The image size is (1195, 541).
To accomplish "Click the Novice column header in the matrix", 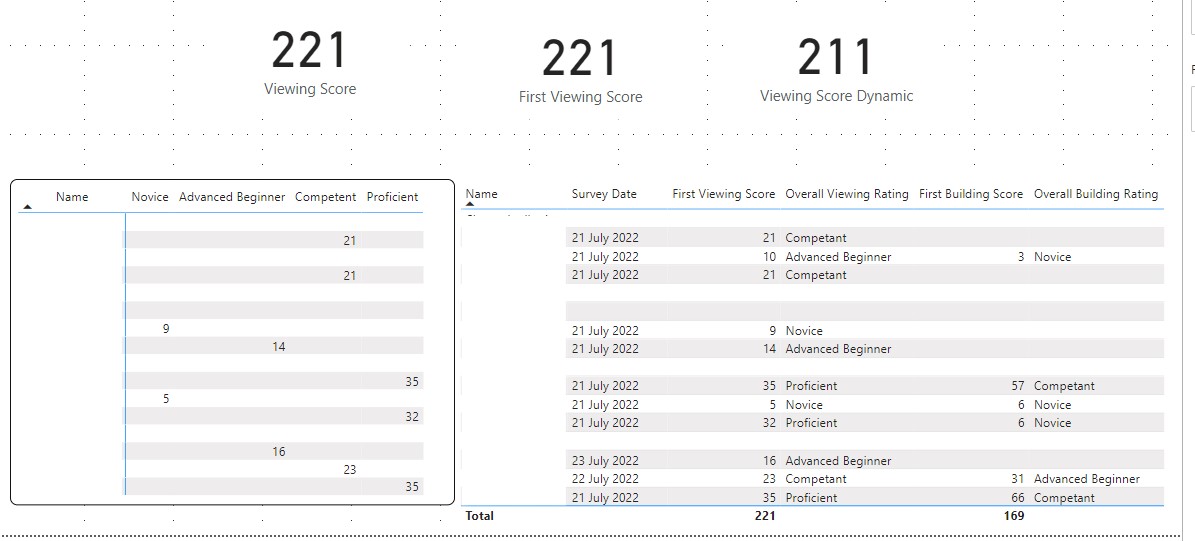I will pyautogui.click(x=149, y=197).
